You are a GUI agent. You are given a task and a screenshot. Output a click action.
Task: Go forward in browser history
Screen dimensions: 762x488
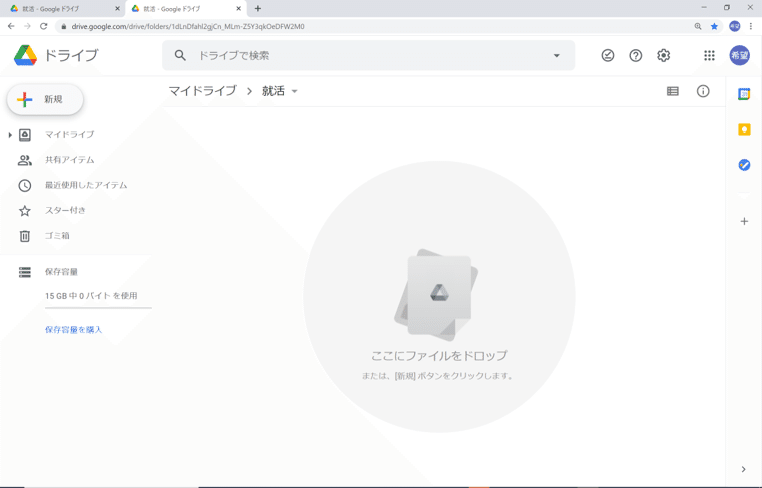(x=27, y=26)
